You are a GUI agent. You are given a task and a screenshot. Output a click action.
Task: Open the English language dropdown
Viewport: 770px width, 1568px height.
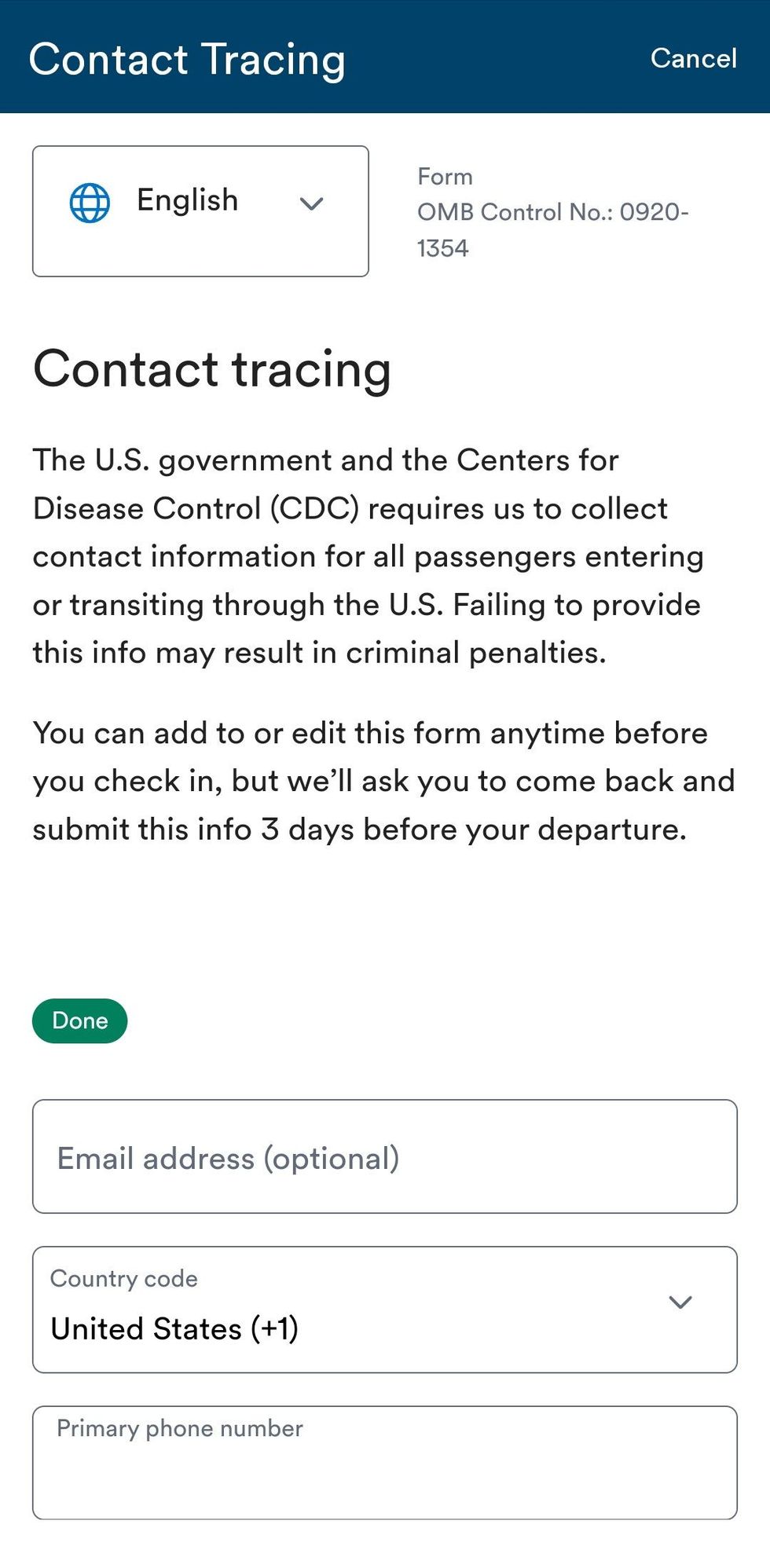point(200,211)
